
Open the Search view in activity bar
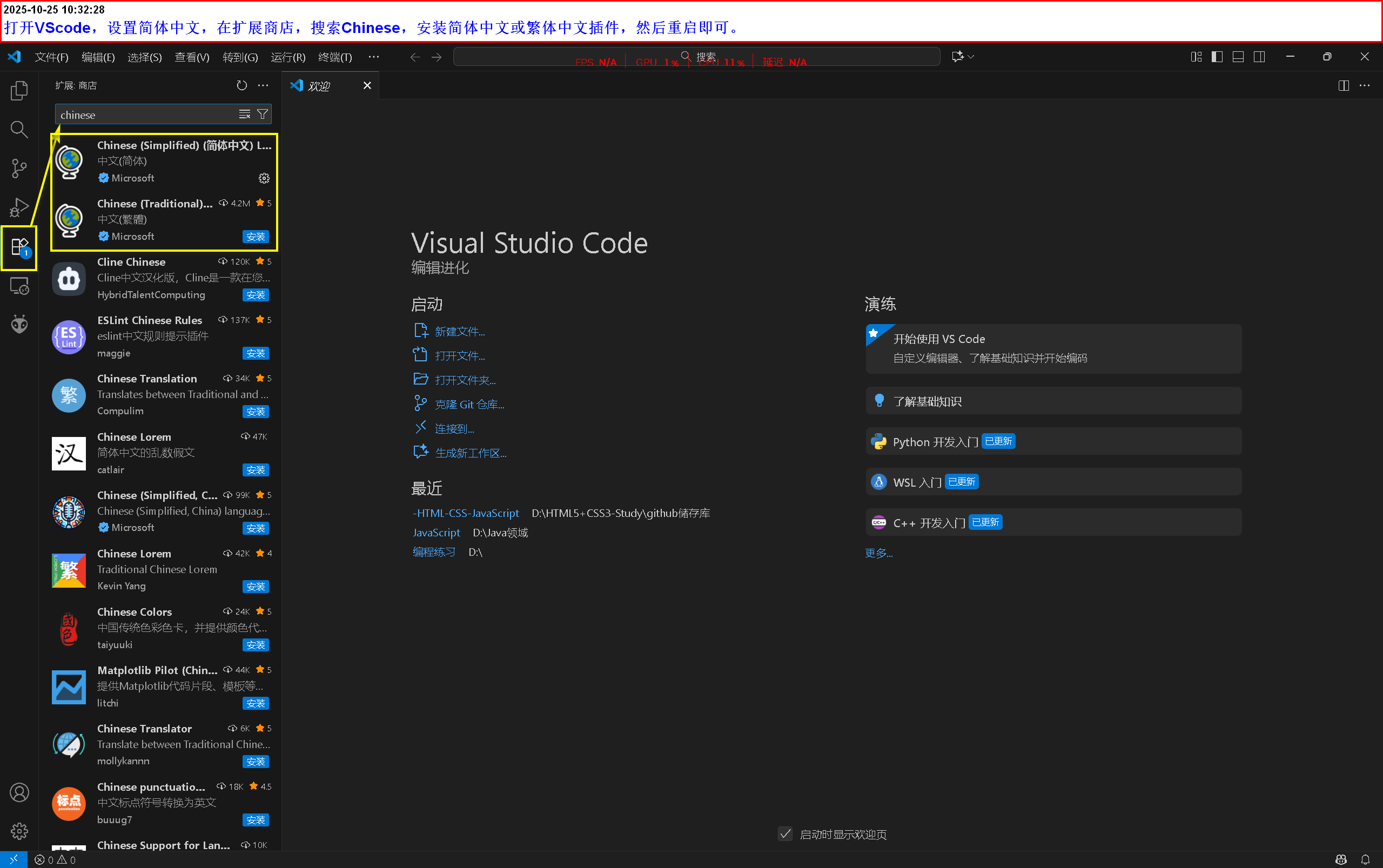(x=19, y=130)
